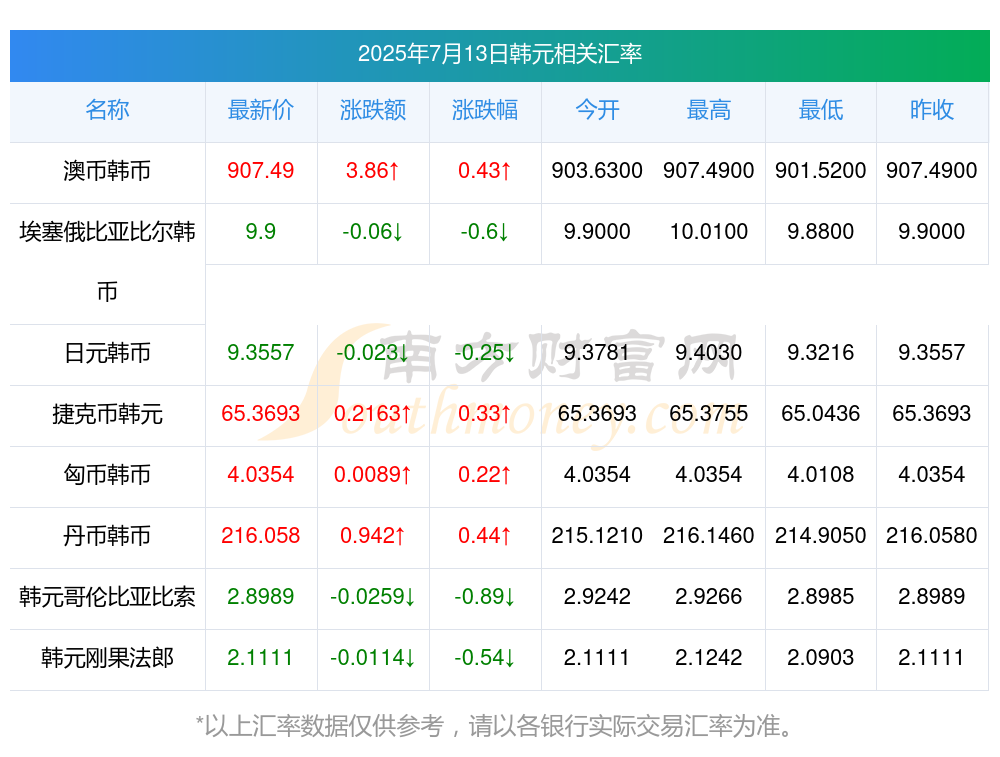Click the 澳币韩币 row name
Viewport: 1000px width, 757px height.
tap(107, 171)
